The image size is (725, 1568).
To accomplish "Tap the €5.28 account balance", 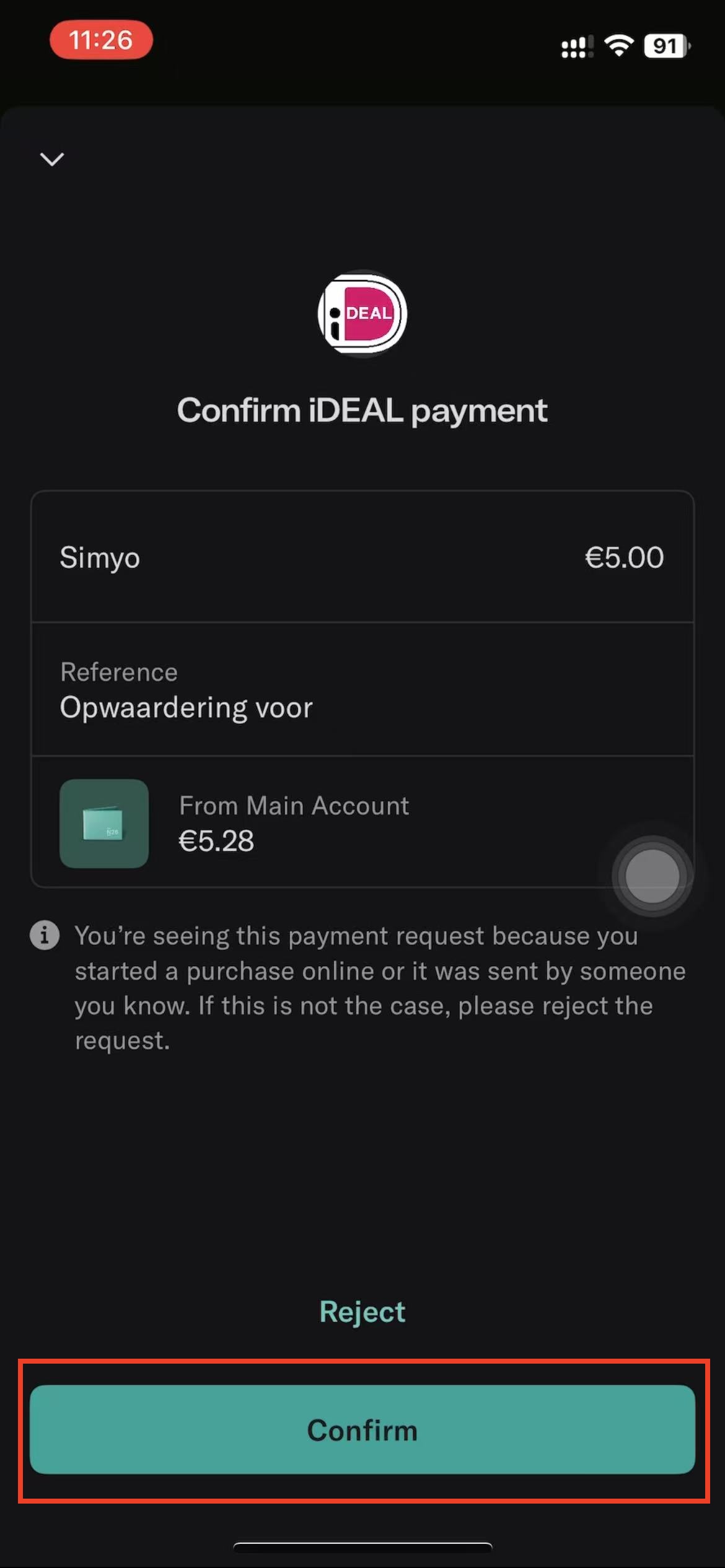I will click(216, 841).
